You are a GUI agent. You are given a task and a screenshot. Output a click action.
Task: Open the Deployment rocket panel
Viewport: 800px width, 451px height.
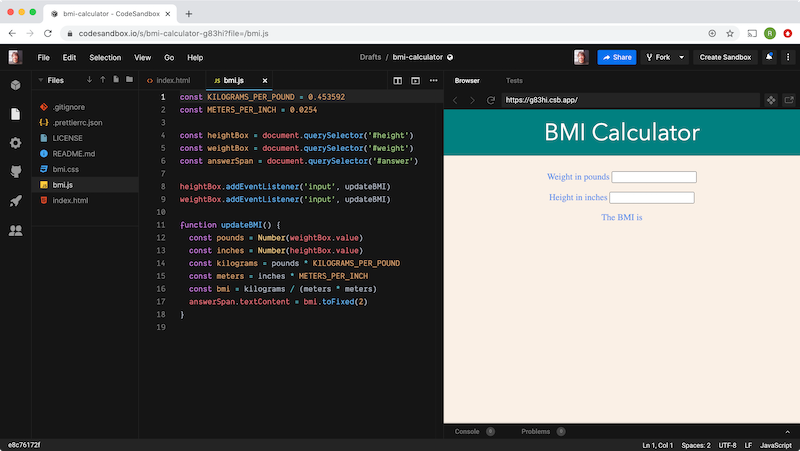pyautogui.click(x=16, y=201)
